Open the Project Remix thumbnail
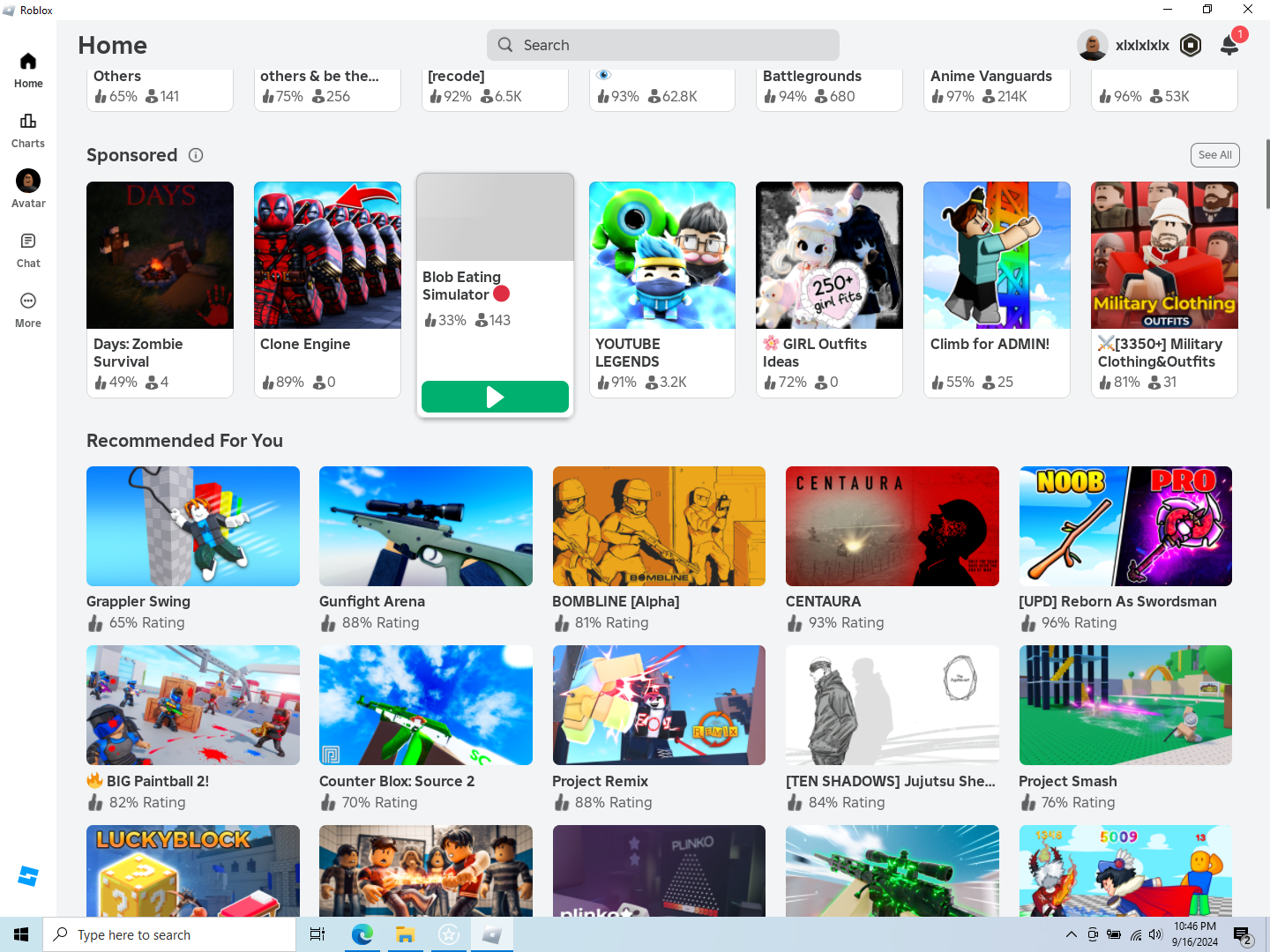This screenshot has height=952, width=1270. (659, 705)
